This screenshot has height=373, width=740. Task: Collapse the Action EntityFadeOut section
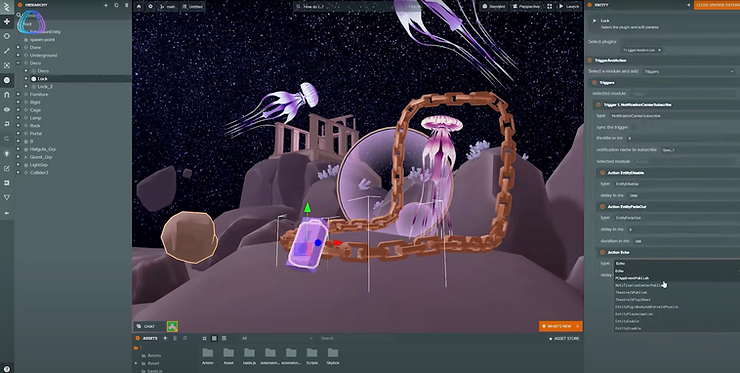click(602, 207)
